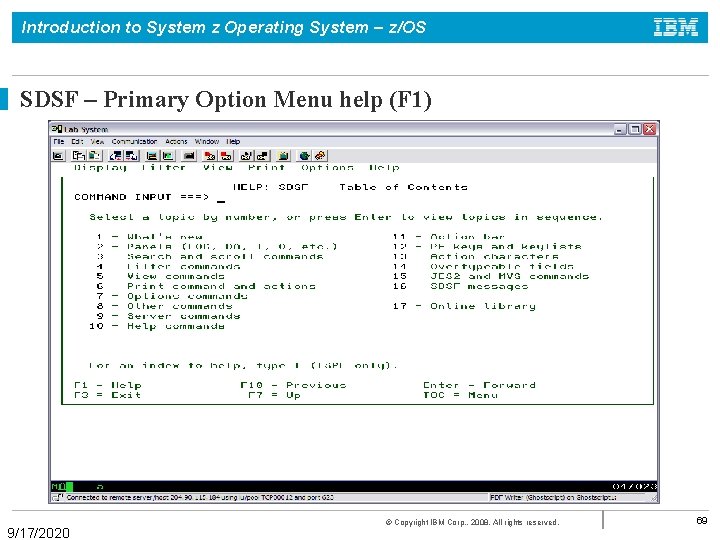This screenshot has width=720, height=540.
Task: Click topic 2 Panels (LOG, DA, I, O, etc.)
Action: pos(217,247)
